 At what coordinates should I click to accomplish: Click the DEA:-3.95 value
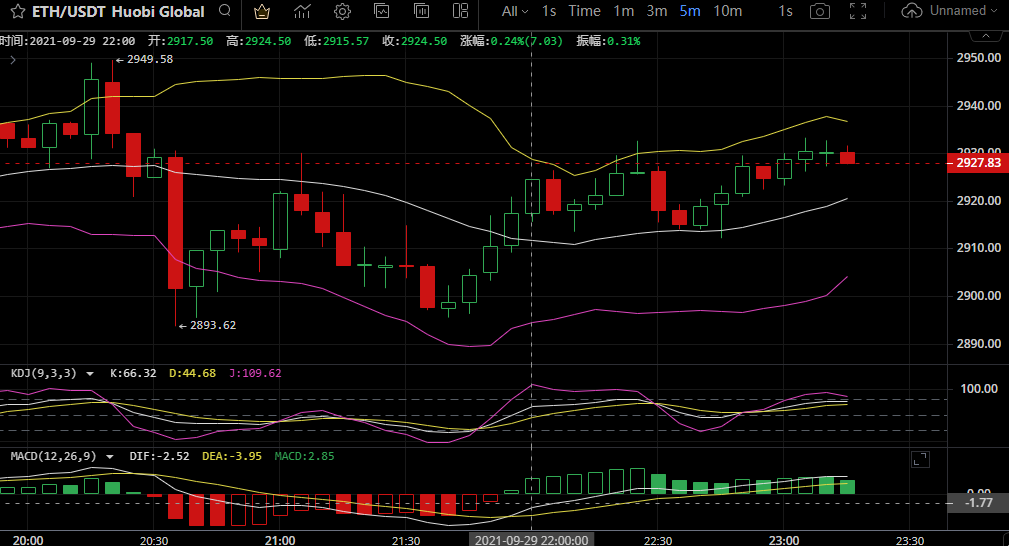click(232, 457)
